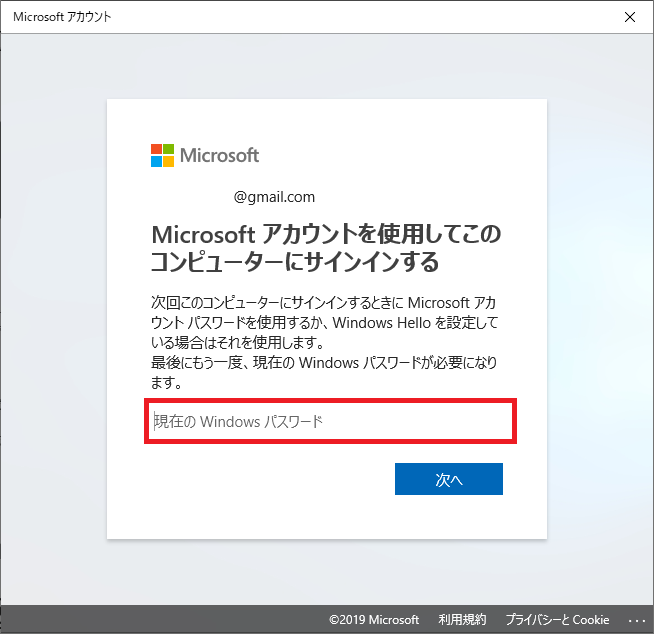Viewport: 654px width, 634px height.
Task: Click empty left area of dark footer bar
Action: pos(150,620)
